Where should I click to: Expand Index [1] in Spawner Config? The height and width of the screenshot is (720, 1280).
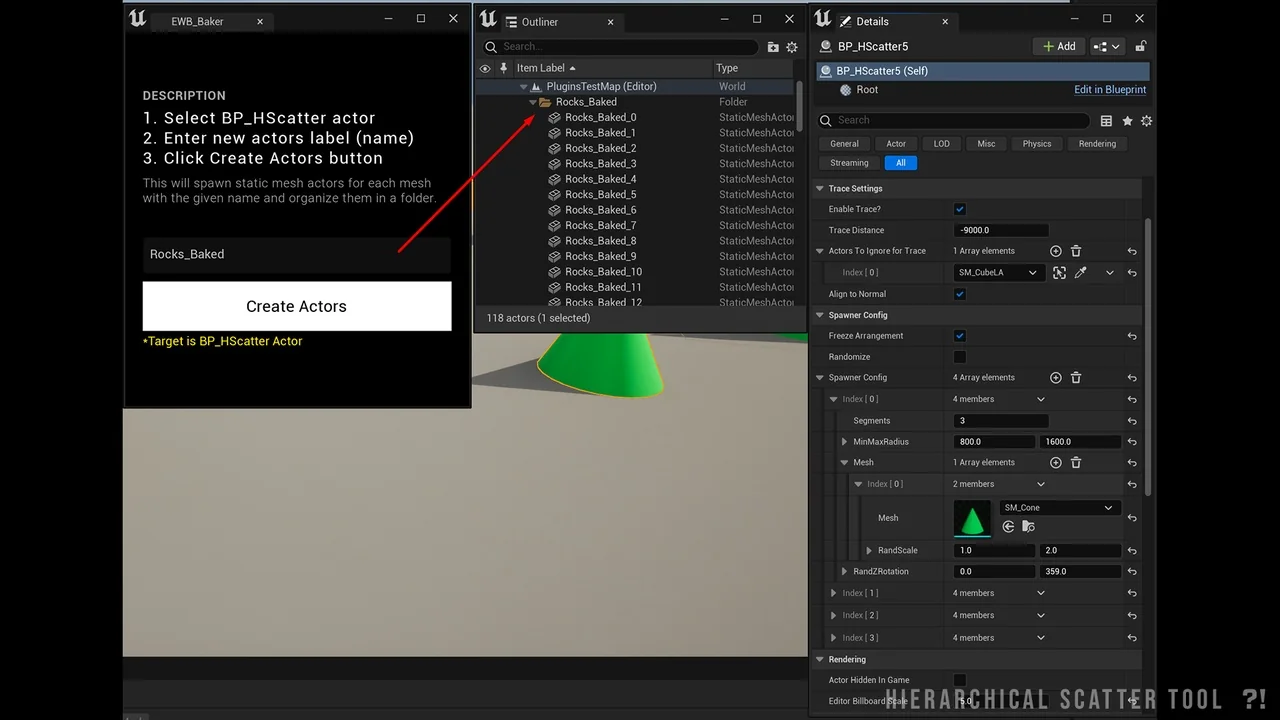click(833, 592)
